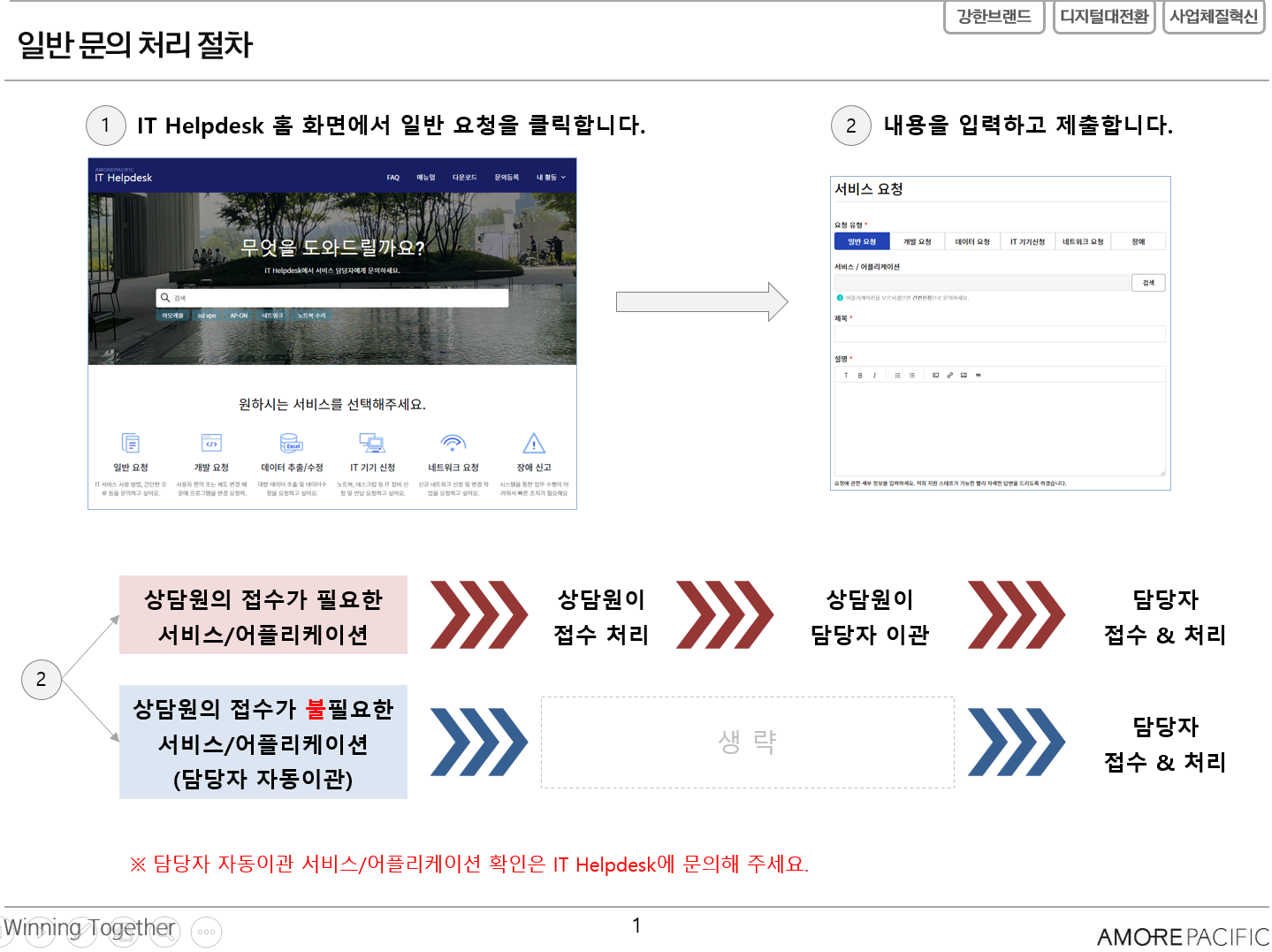1272x952 pixels.
Task: Click the IT 기기 신청 service label
Action: pos(372,468)
